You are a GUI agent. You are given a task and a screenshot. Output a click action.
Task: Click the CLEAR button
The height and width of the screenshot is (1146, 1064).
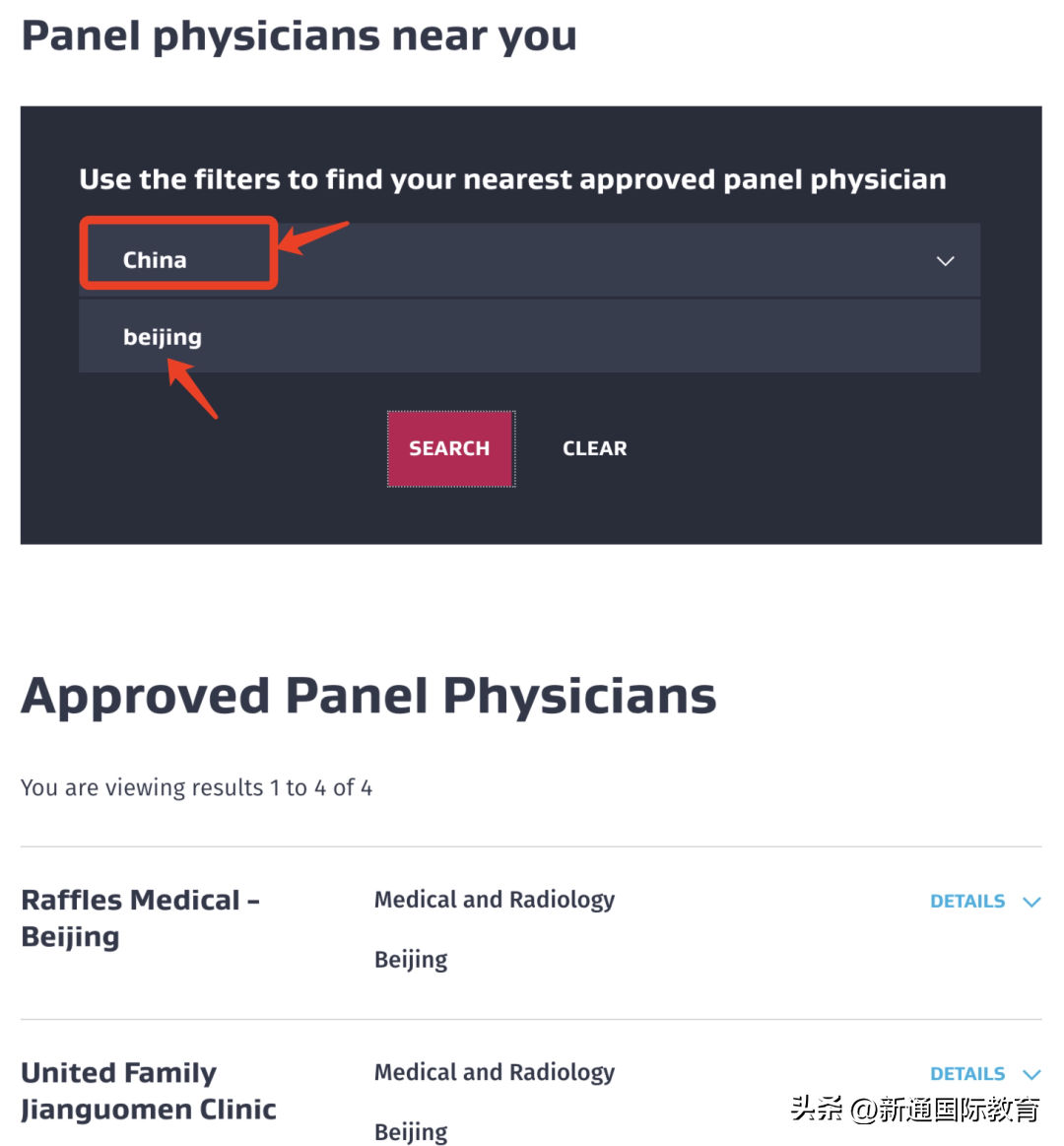pos(594,448)
